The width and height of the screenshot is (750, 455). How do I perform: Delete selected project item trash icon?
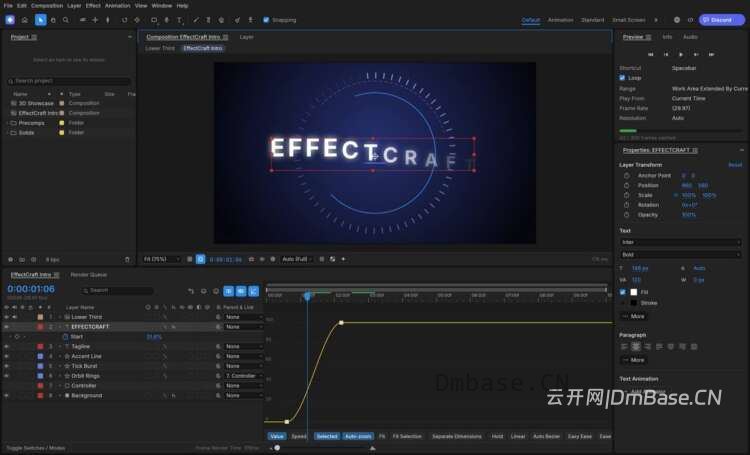click(127, 260)
